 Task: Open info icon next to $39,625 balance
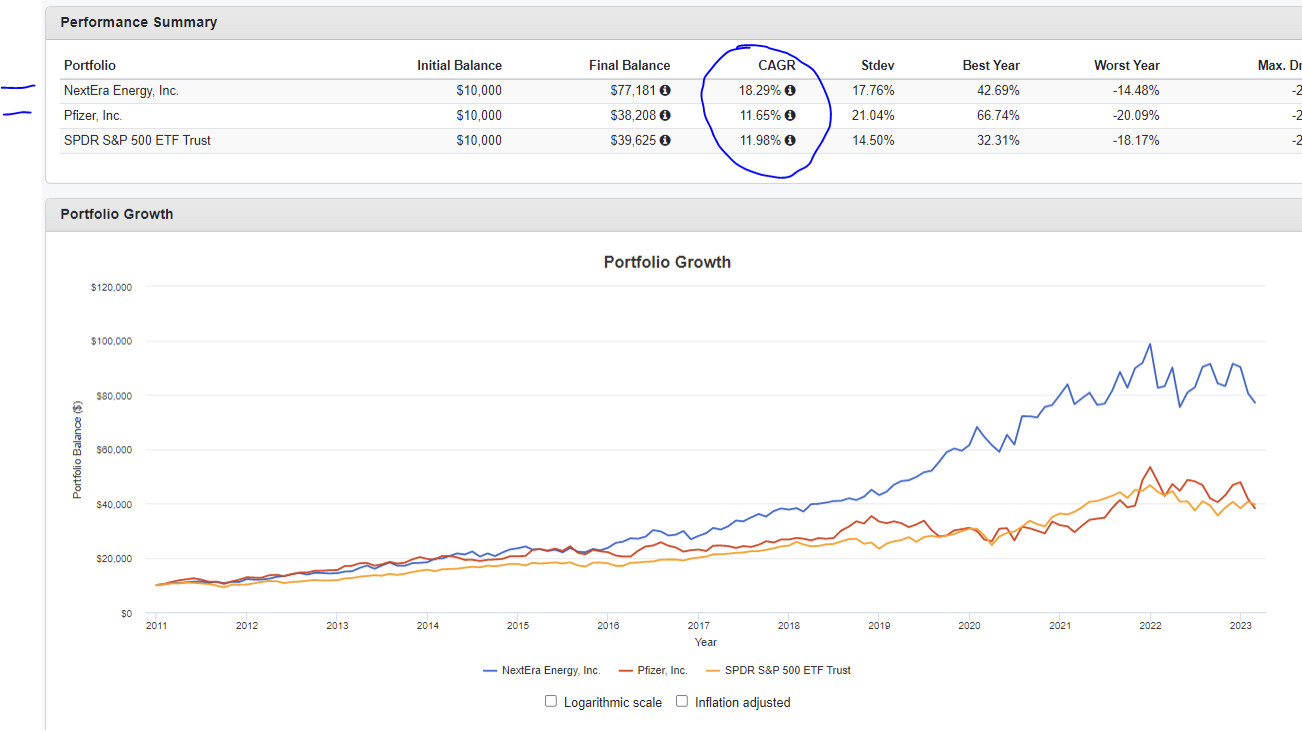(665, 141)
